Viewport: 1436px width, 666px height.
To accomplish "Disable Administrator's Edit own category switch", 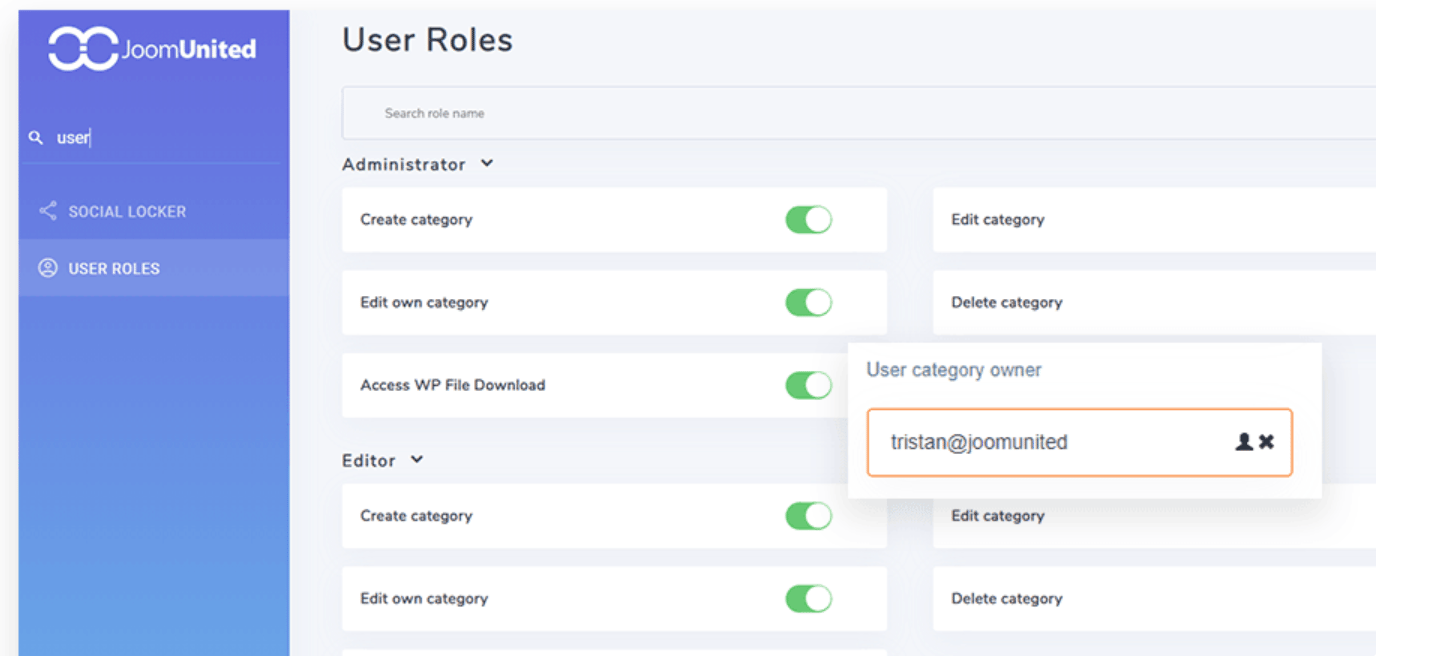I will (808, 303).
